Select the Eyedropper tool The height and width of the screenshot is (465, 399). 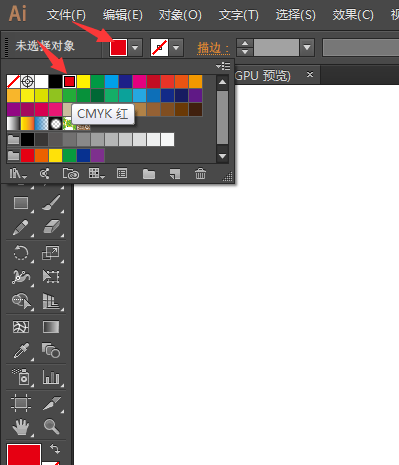(x=21, y=351)
